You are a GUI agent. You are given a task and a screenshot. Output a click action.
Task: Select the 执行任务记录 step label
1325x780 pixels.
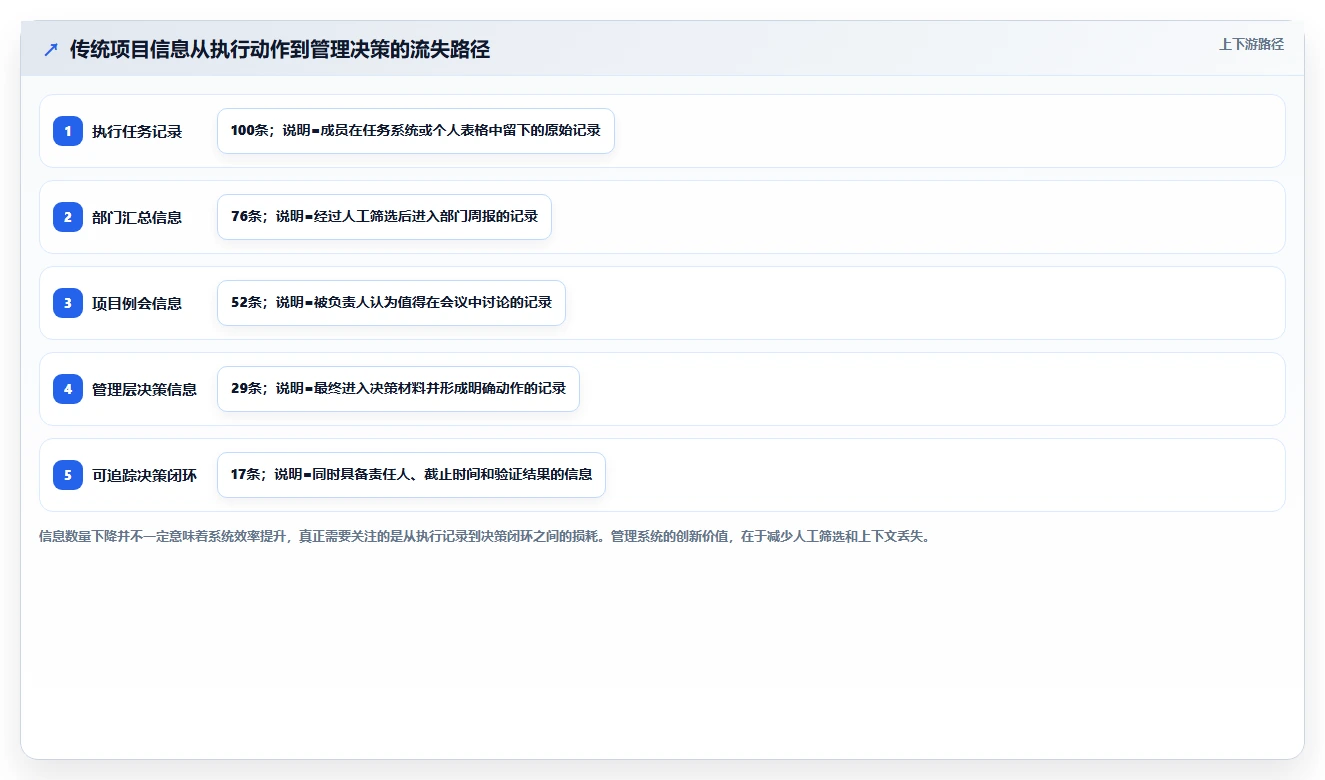pyautogui.click(x=137, y=131)
